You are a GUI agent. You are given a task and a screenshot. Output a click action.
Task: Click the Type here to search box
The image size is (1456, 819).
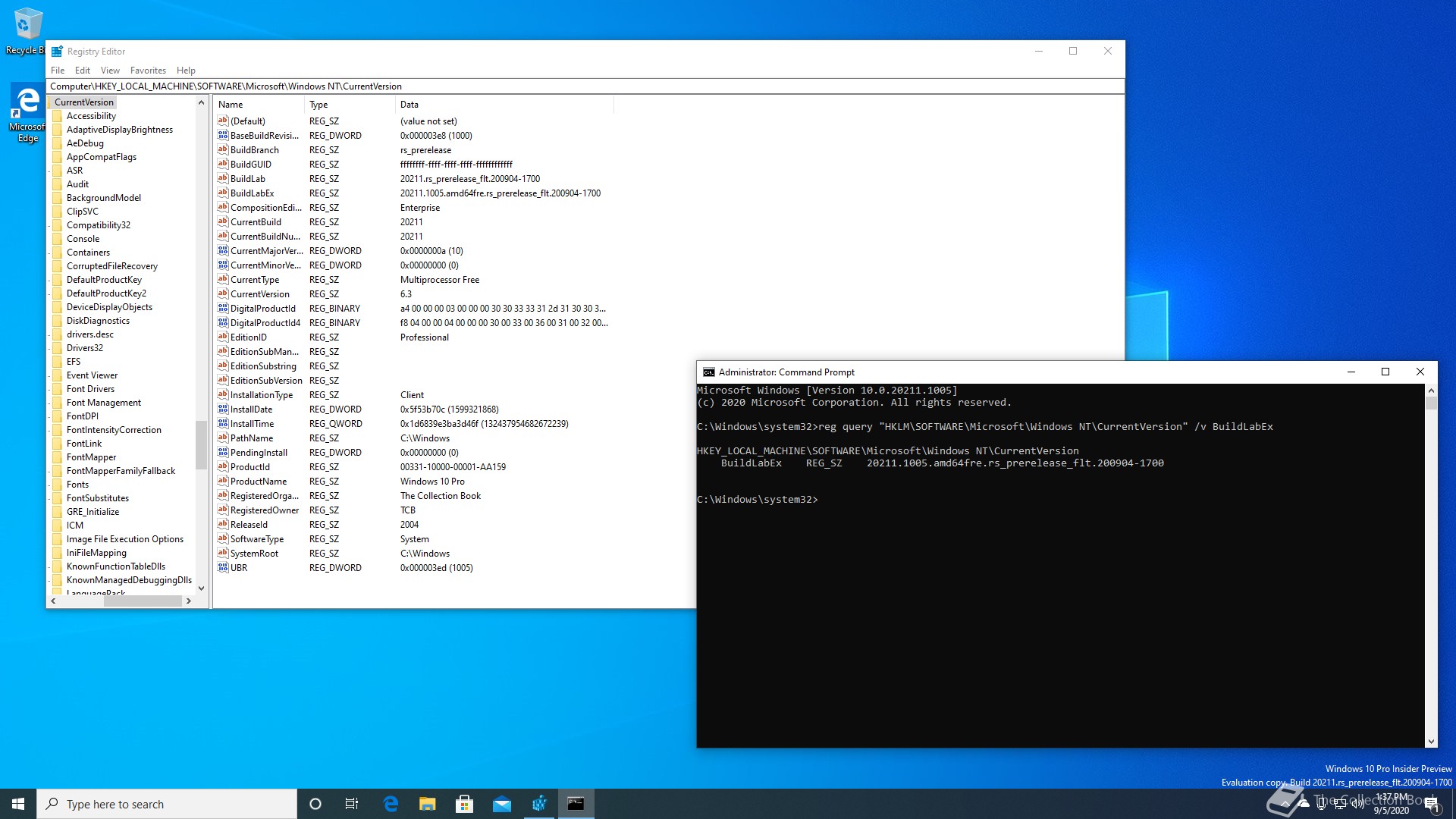(x=167, y=804)
